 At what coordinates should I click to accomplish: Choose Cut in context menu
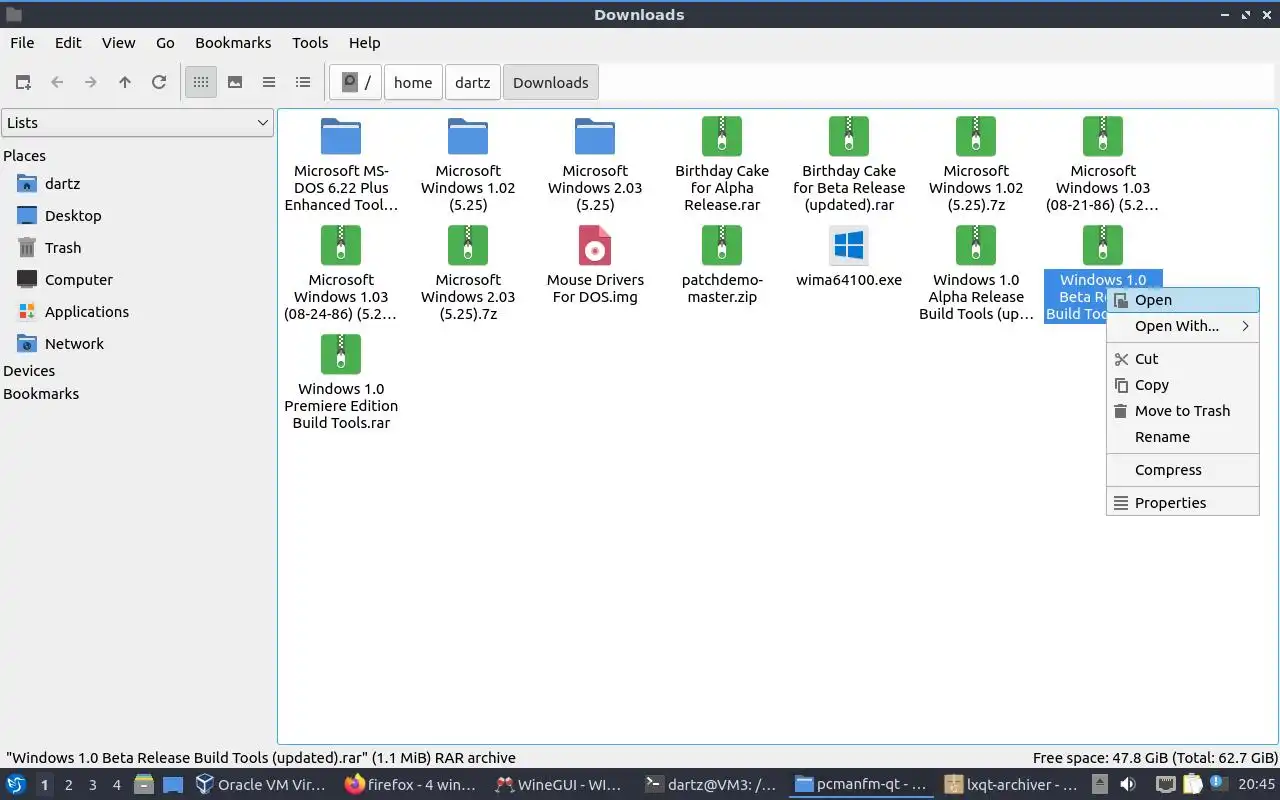pyautogui.click(x=1183, y=359)
